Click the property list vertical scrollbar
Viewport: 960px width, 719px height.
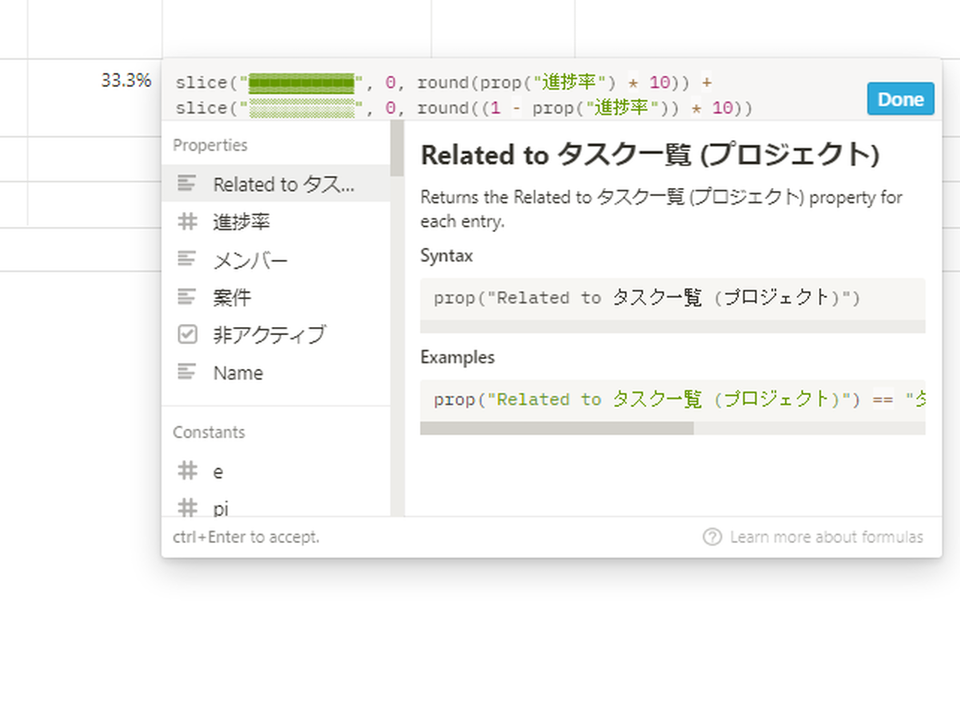click(397, 318)
